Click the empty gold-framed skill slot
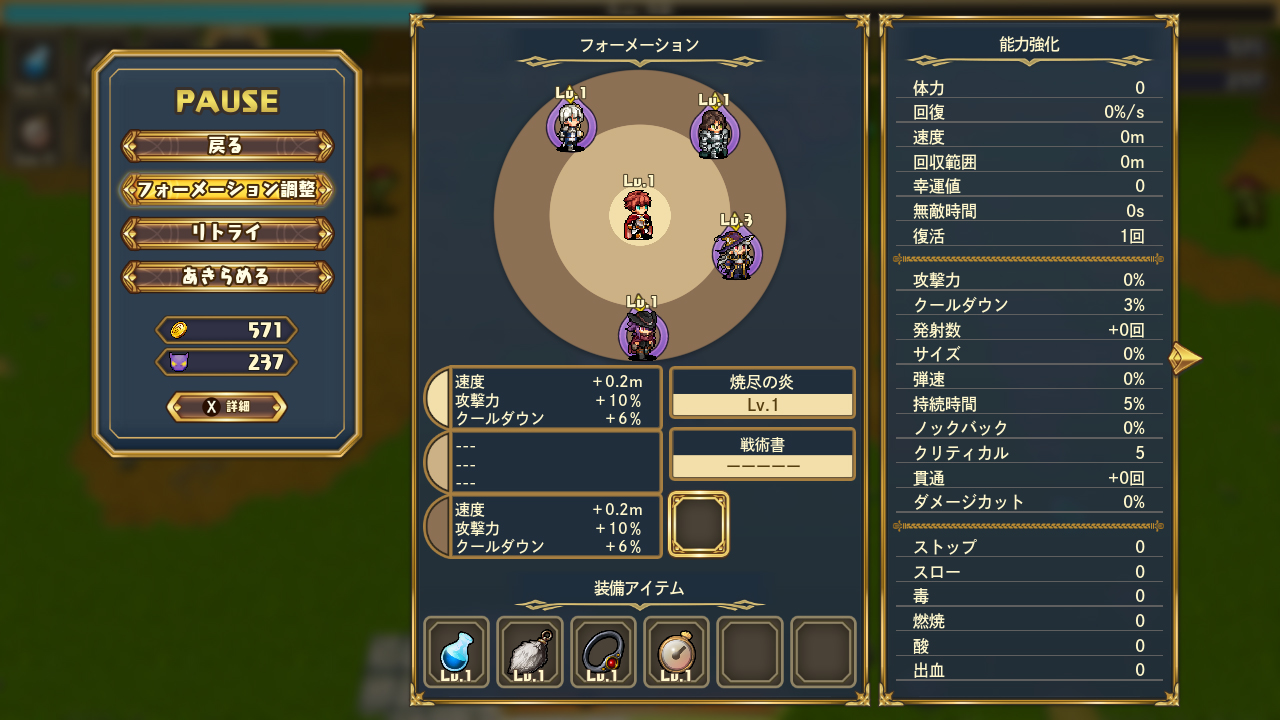1280x720 pixels. [x=699, y=524]
